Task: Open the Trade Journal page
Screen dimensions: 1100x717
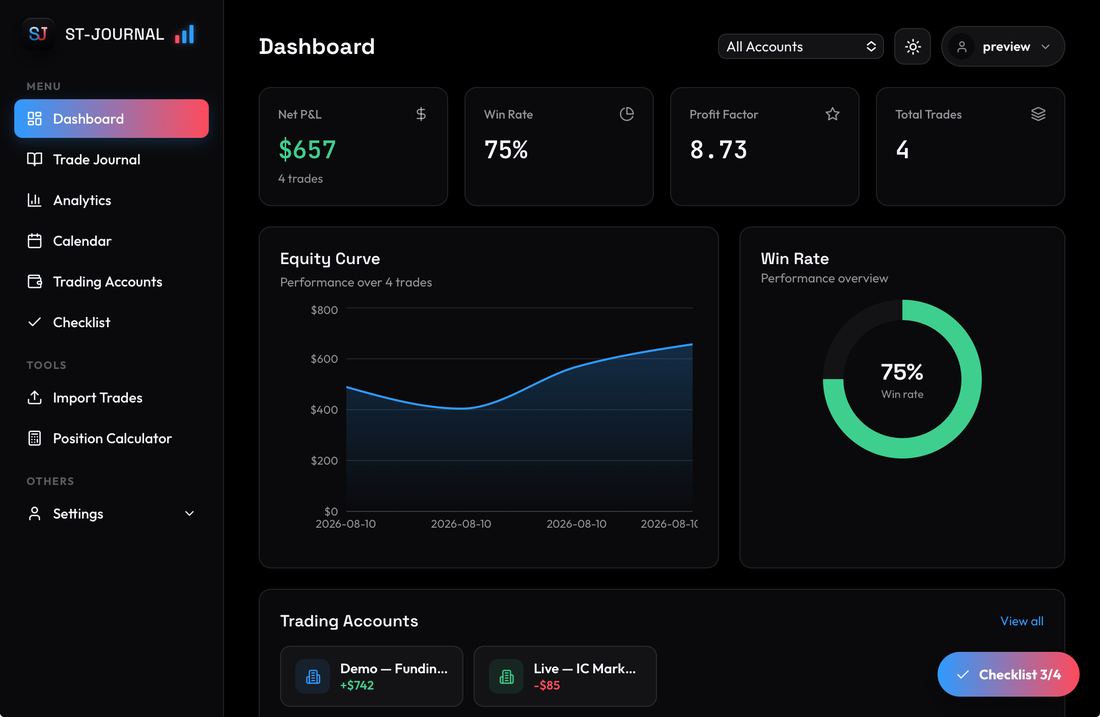Action: coord(112,159)
